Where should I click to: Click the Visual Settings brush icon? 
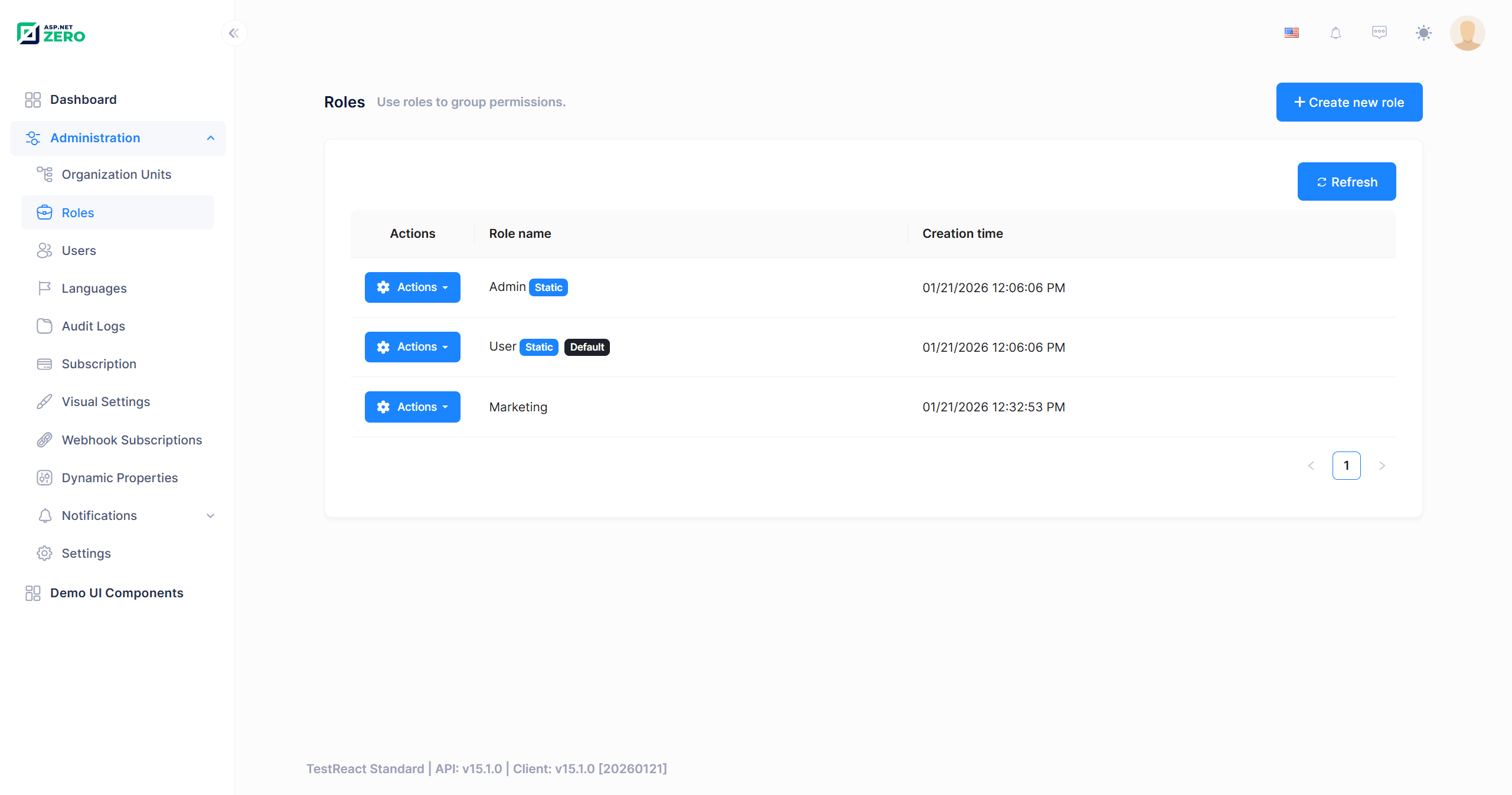45,402
